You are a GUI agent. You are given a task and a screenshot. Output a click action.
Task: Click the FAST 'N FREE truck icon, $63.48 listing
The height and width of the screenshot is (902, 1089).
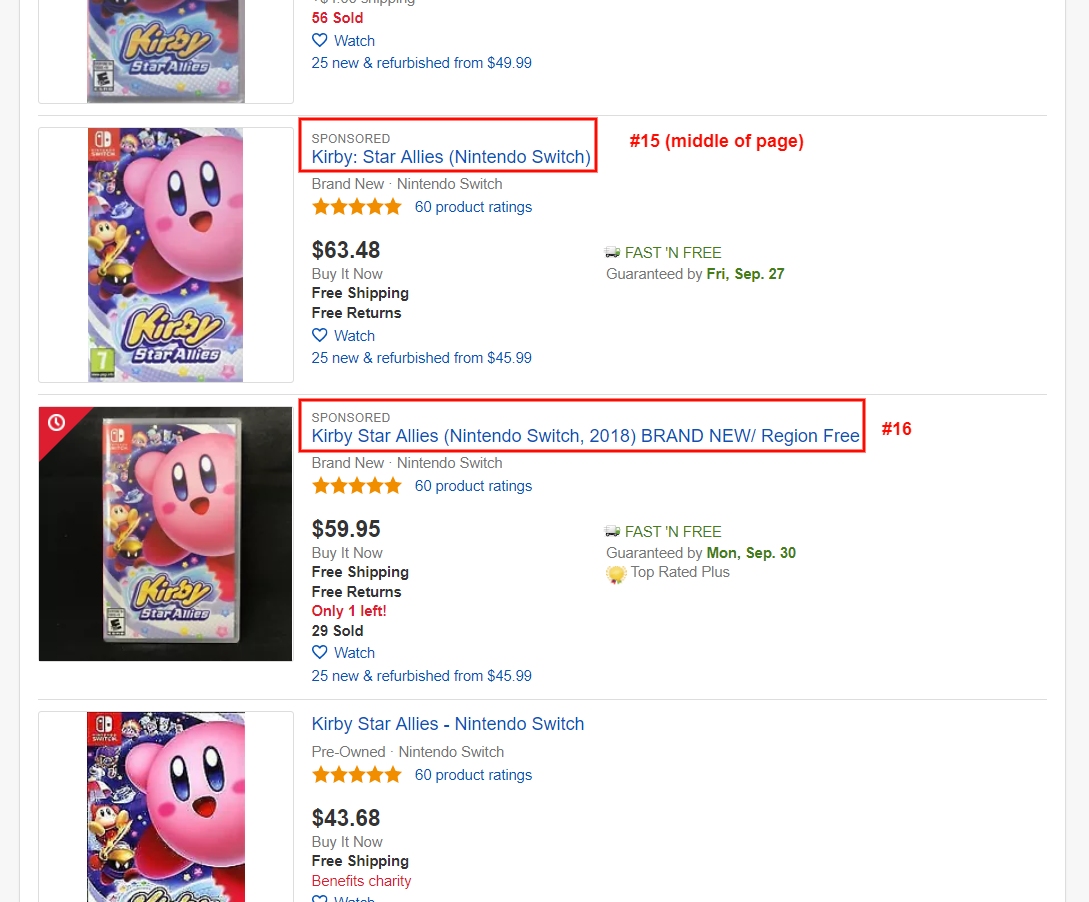(x=613, y=253)
